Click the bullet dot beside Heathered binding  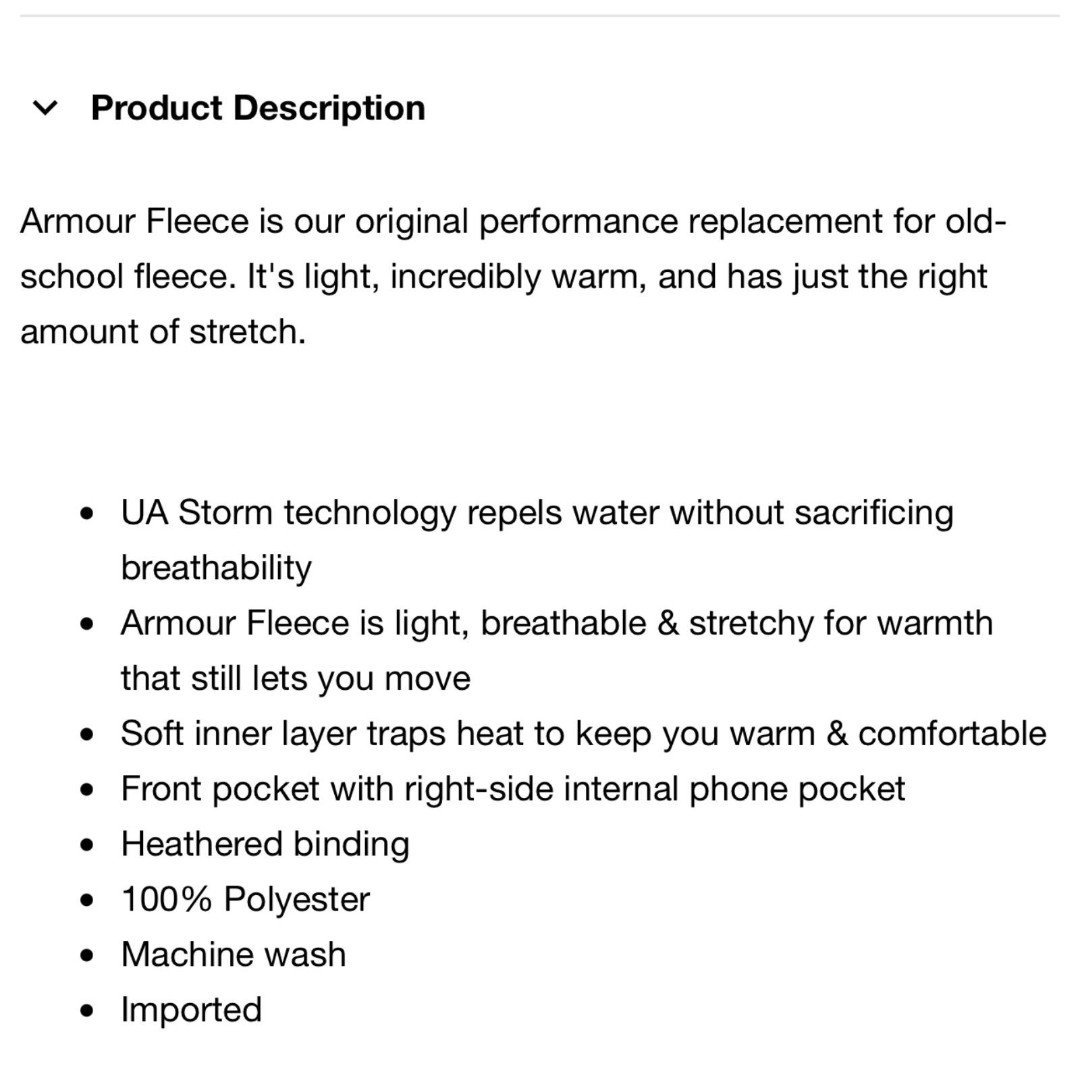86,845
